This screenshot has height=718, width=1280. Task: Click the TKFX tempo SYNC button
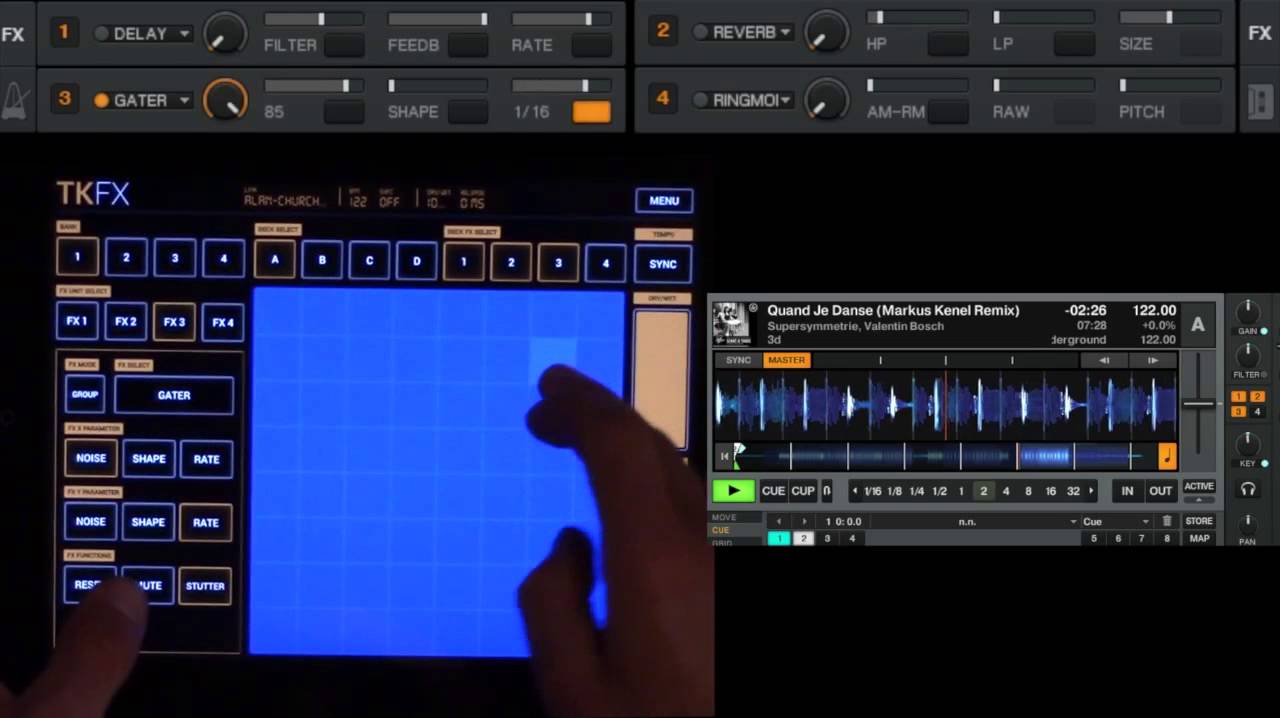click(663, 264)
